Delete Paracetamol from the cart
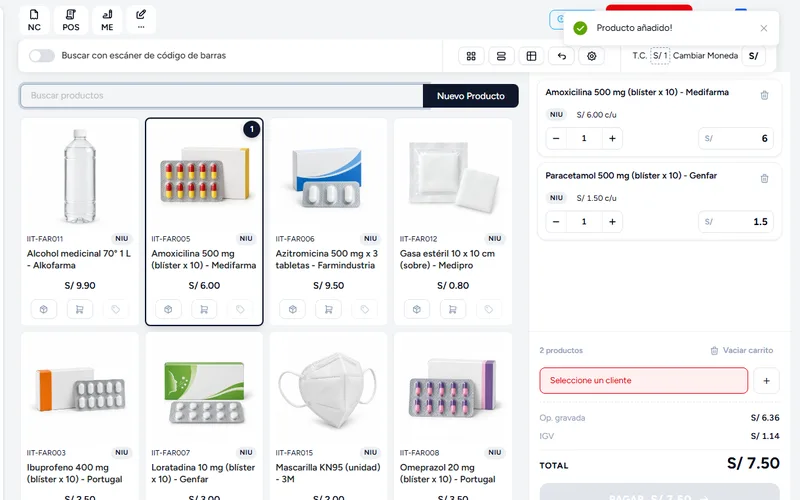 [x=764, y=178]
